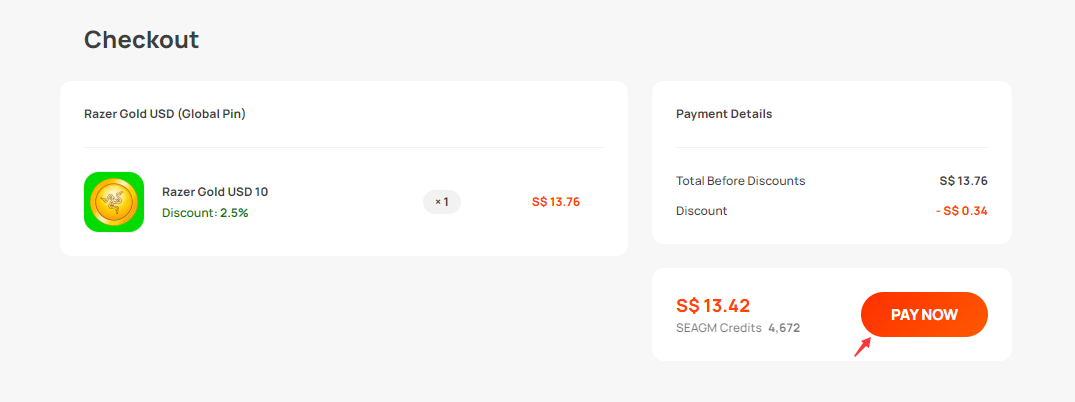Click the S$ 13.42 final total
This screenshot has height=402, width=1075.
pos(713,306)
